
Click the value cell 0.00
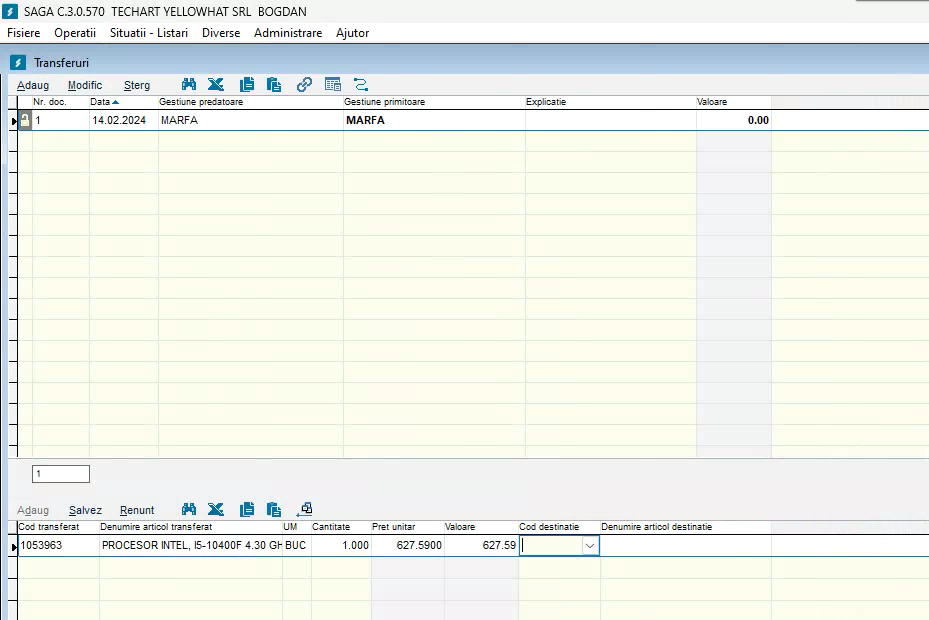coord(734,120)
